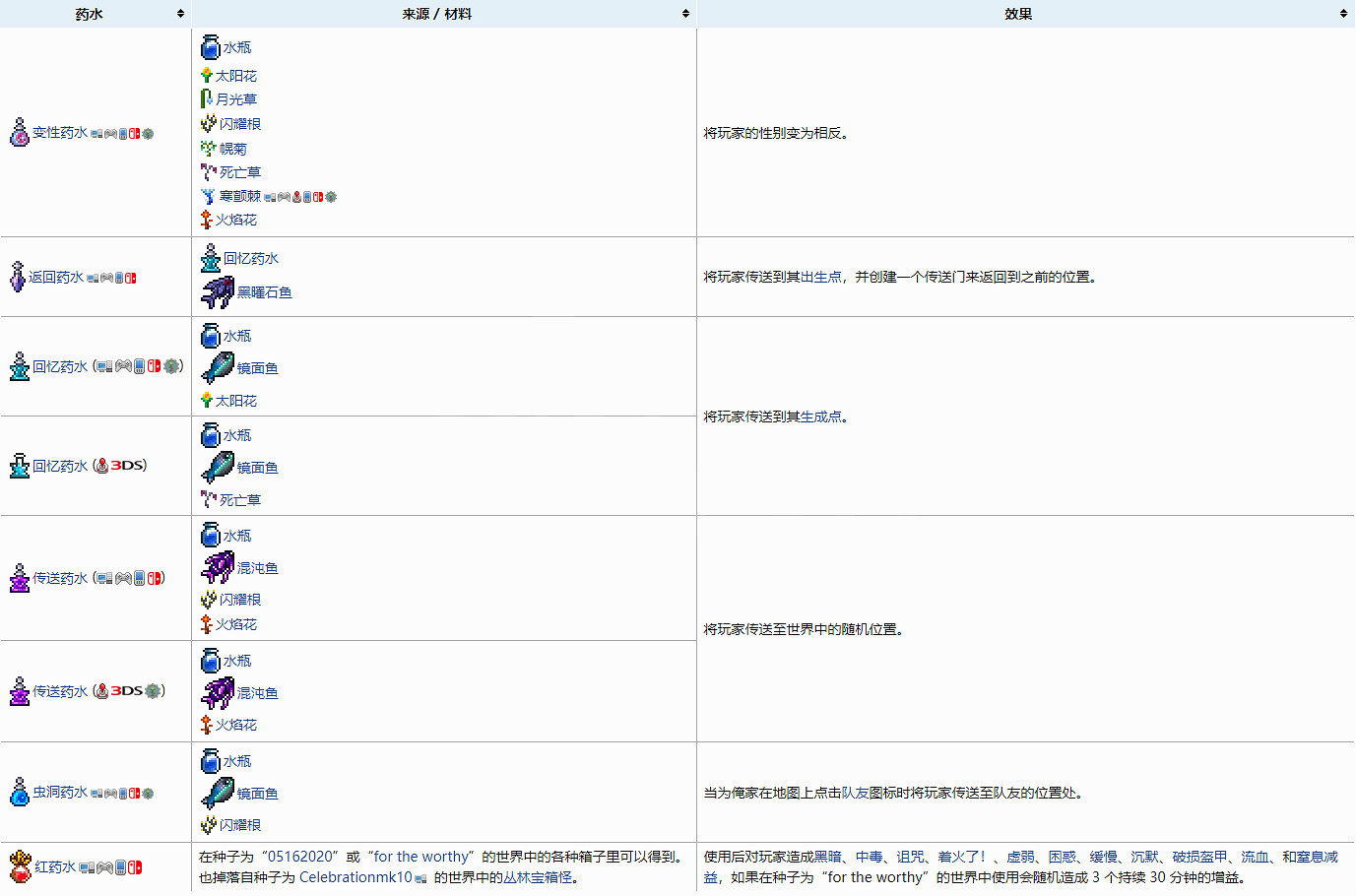
Task: Open the 幌菊 ingredient link
Action: coord(233,149)
